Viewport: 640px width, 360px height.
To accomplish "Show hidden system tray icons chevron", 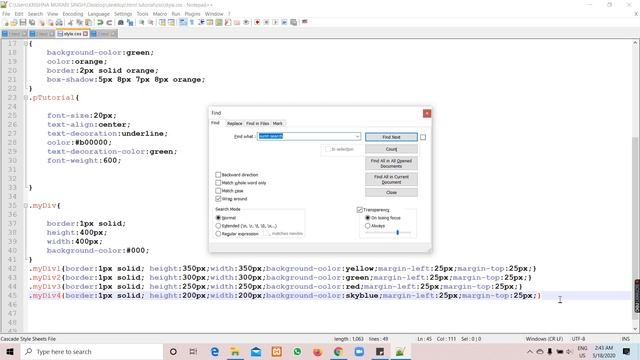I will [530, 351].
